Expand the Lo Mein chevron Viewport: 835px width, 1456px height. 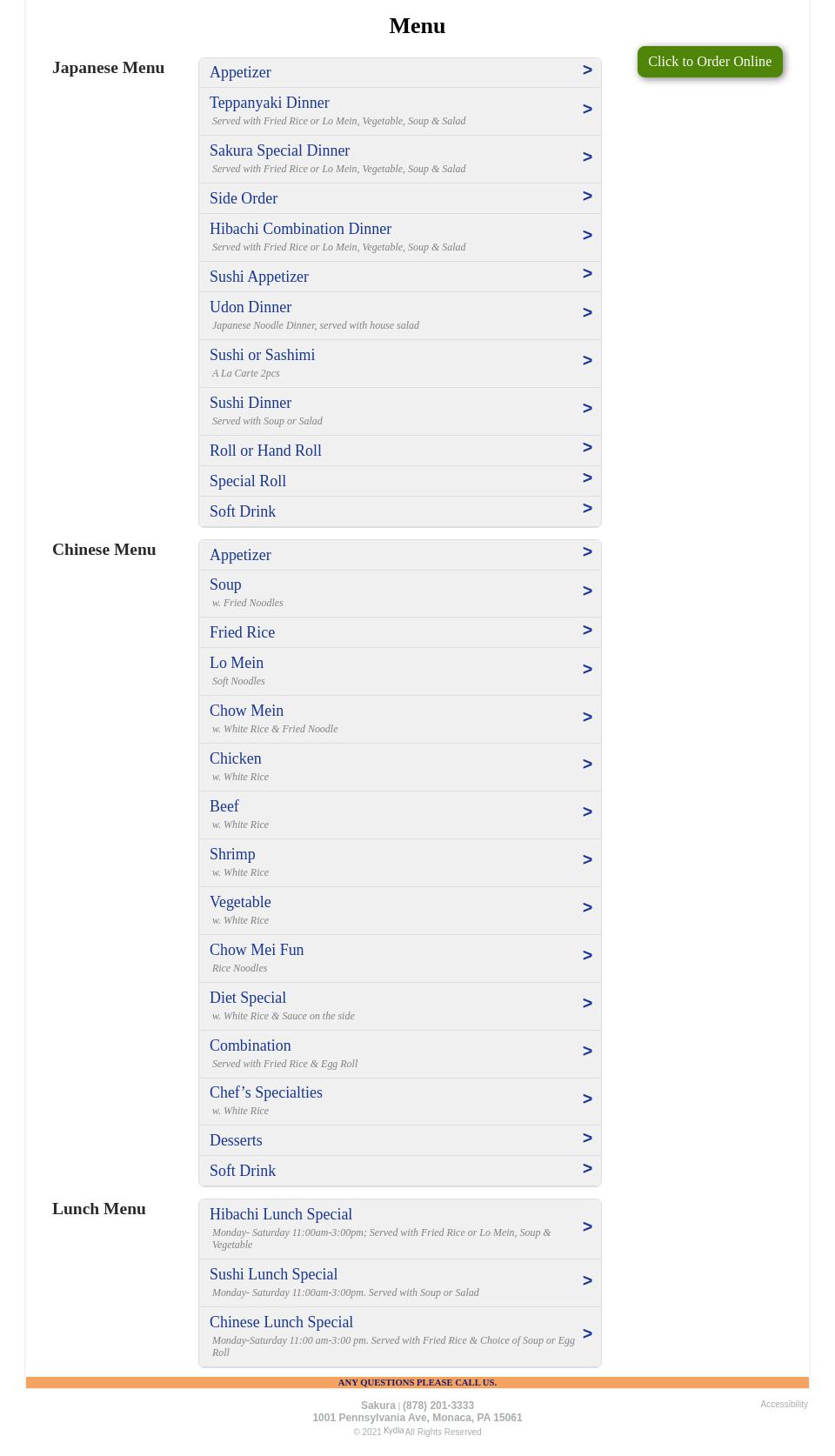point(587,670)
